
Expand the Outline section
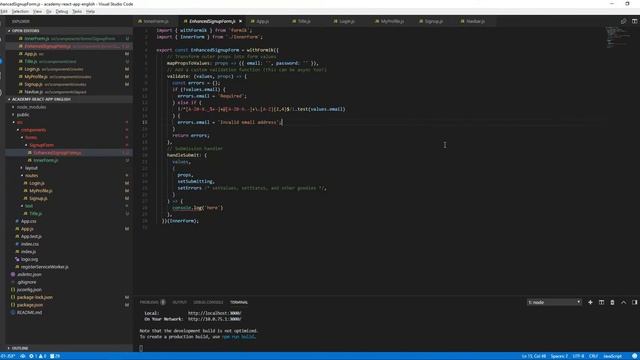pyautogui.click(x=9, y=348)
